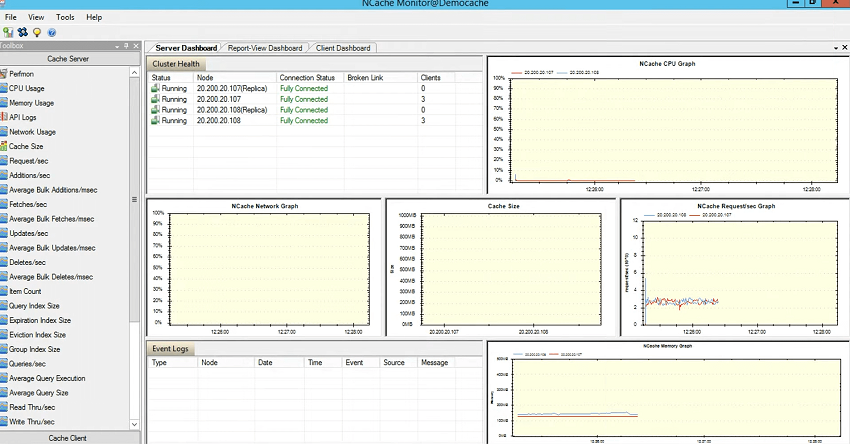Screen dimensions: 850x444
Task: Select the Deletes/sec counter icon
Action: (x=3, y=262)
